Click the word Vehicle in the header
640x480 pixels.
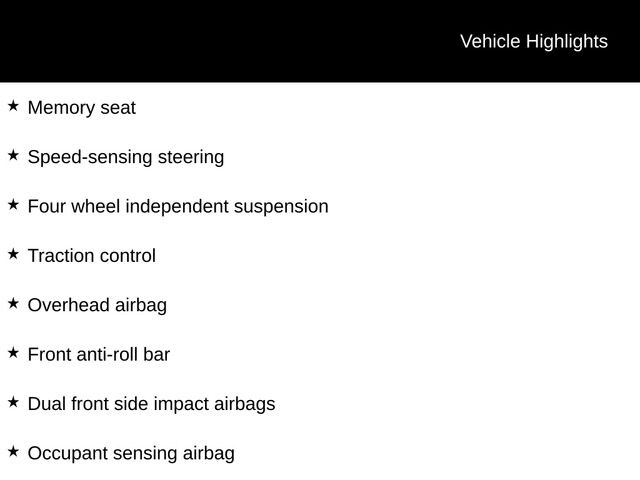[x=490, y=41]
